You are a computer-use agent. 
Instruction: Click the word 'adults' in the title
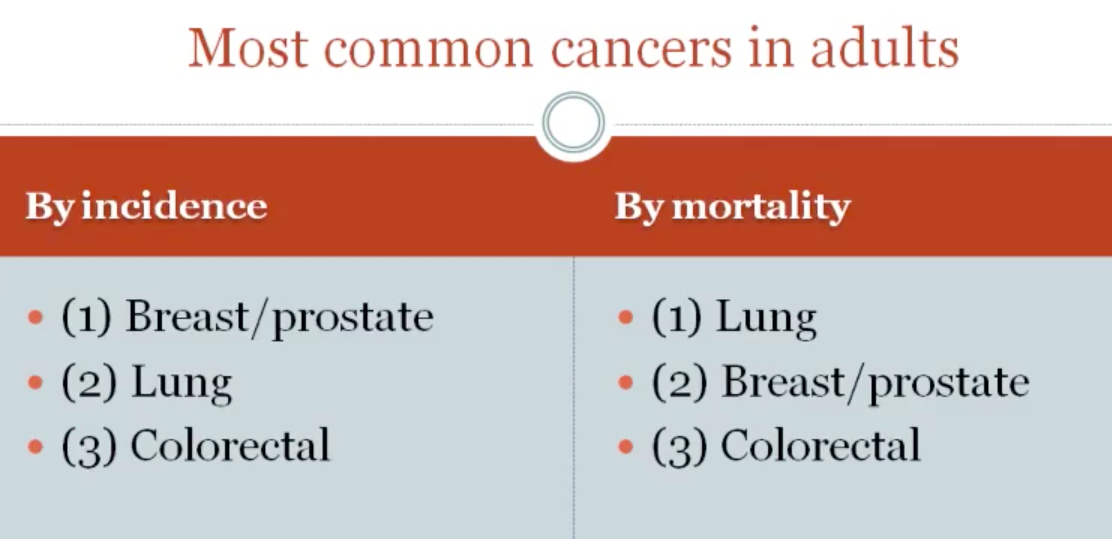(884, 48)
